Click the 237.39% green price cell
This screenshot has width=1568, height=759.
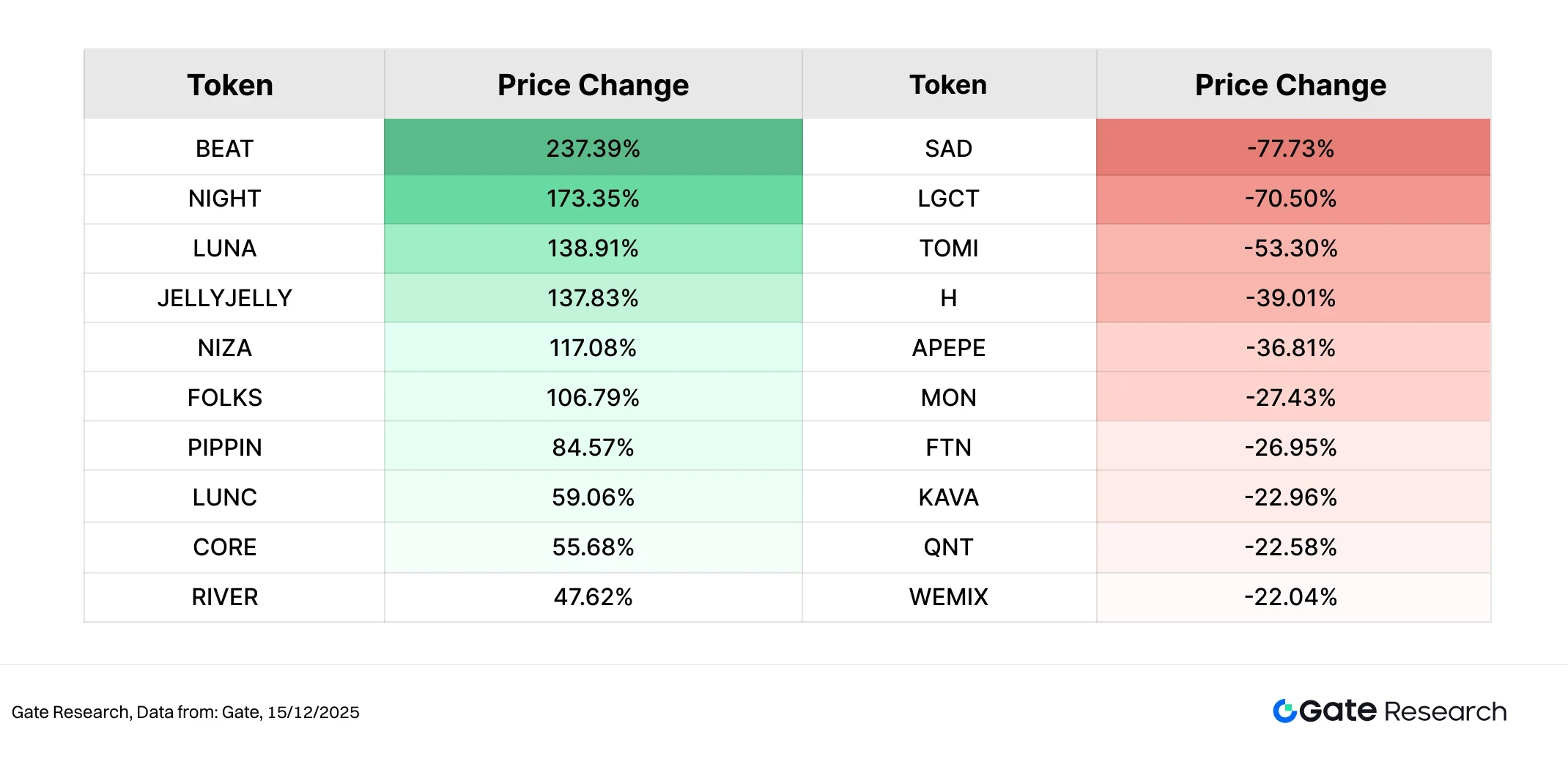coord(593,149)
